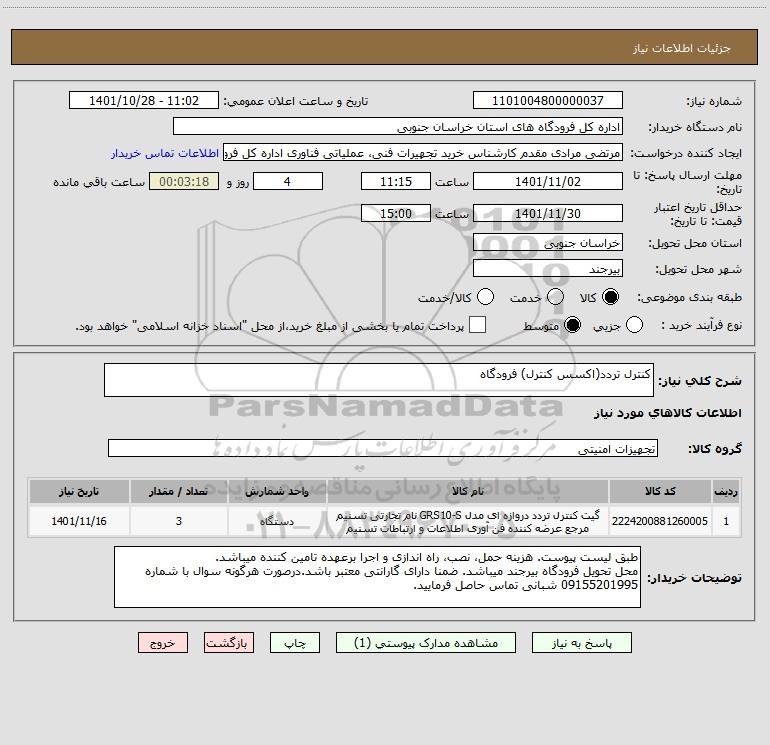
Task: Click the remaining days field showing 4
Action: pyautogui.click(x=288, y=181)
